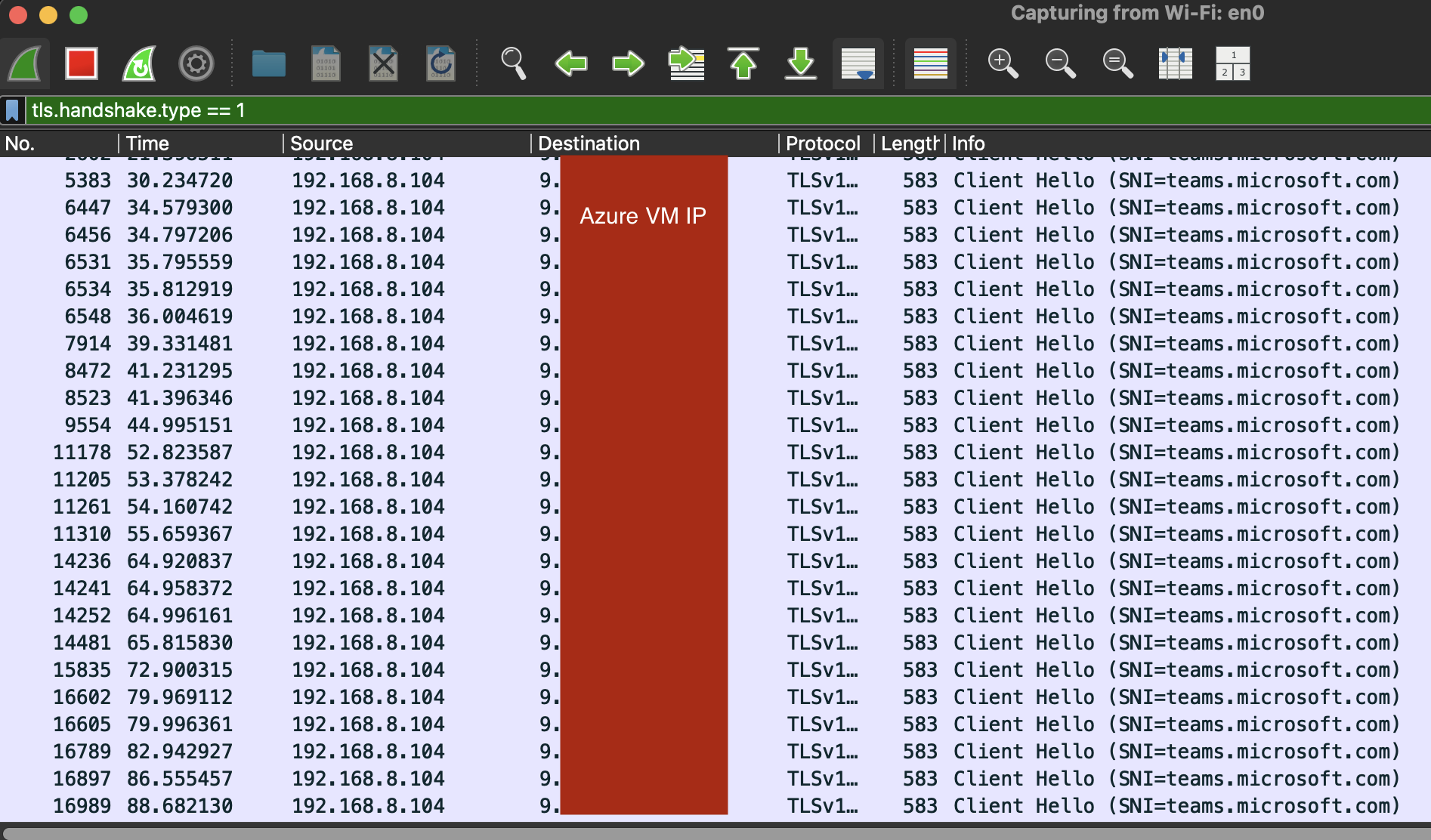Find a packet with magnifier icon

point(514,63)
